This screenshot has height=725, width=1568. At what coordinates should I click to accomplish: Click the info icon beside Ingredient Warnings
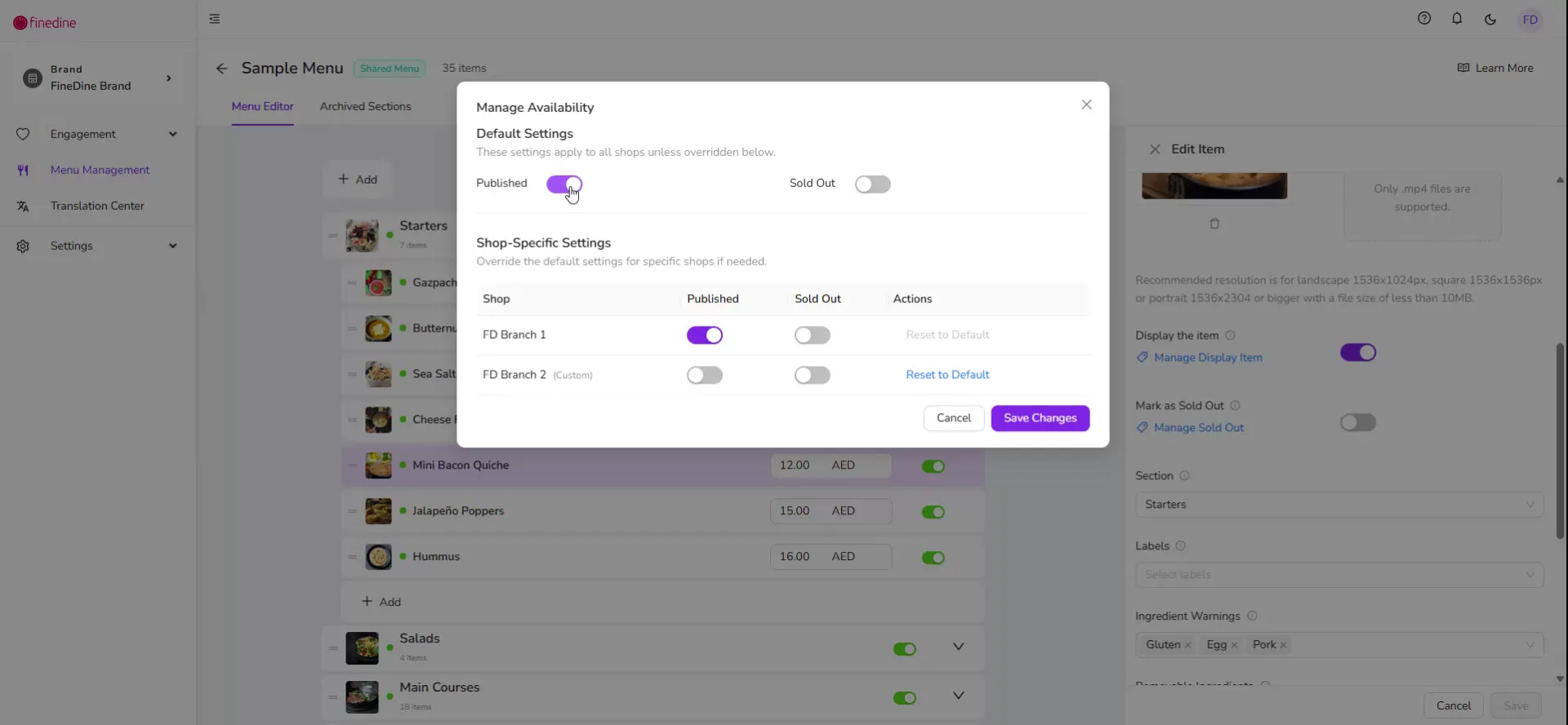pos(1252,616)
